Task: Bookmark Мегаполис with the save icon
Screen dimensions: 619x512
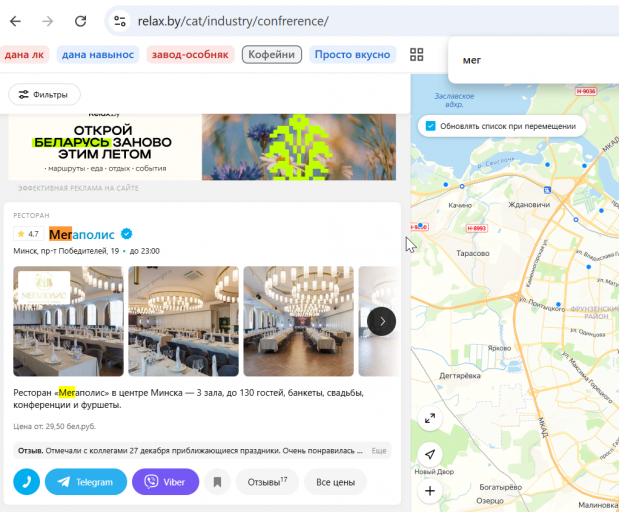Action: [217, 482]
